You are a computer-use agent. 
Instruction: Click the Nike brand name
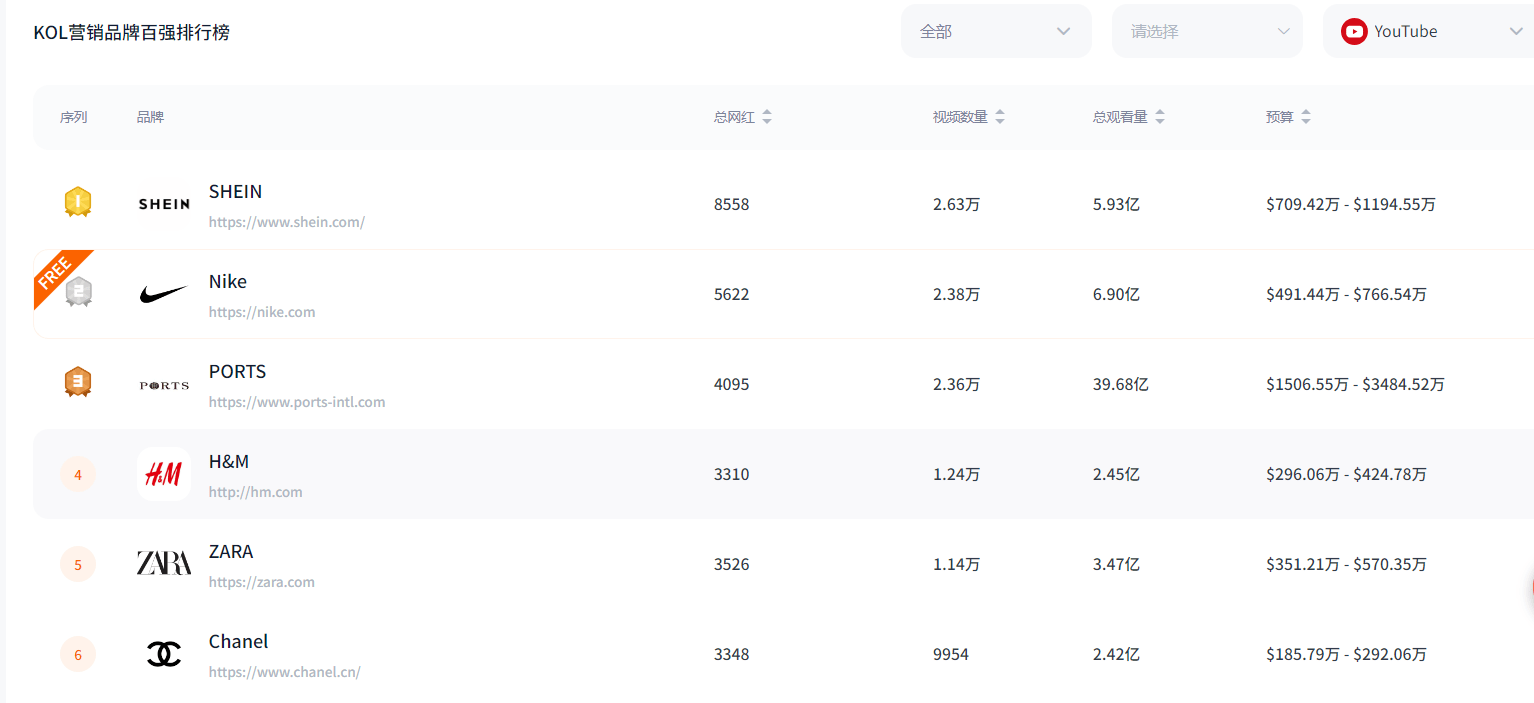tap(228, 281)
